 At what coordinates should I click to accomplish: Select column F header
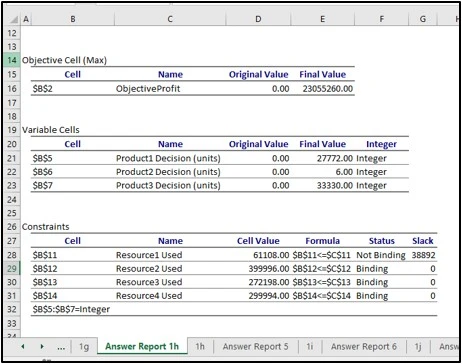click(x=382, y=19)
